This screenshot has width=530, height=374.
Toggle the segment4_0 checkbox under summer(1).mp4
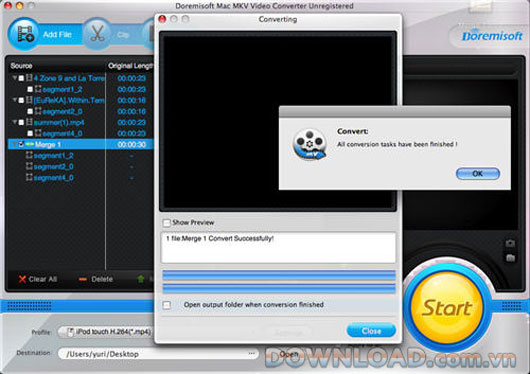coord(30,133)
